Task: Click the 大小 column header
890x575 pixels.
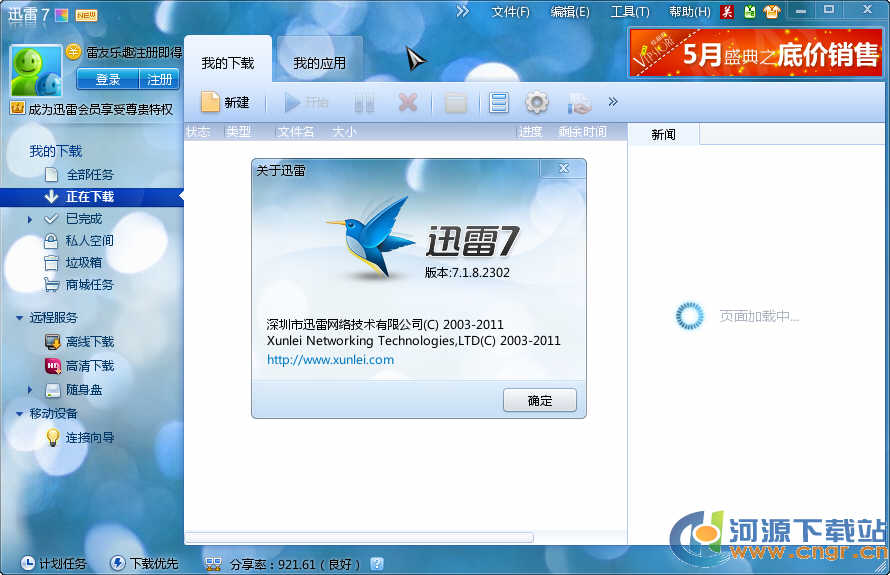Action: (345, 132)
